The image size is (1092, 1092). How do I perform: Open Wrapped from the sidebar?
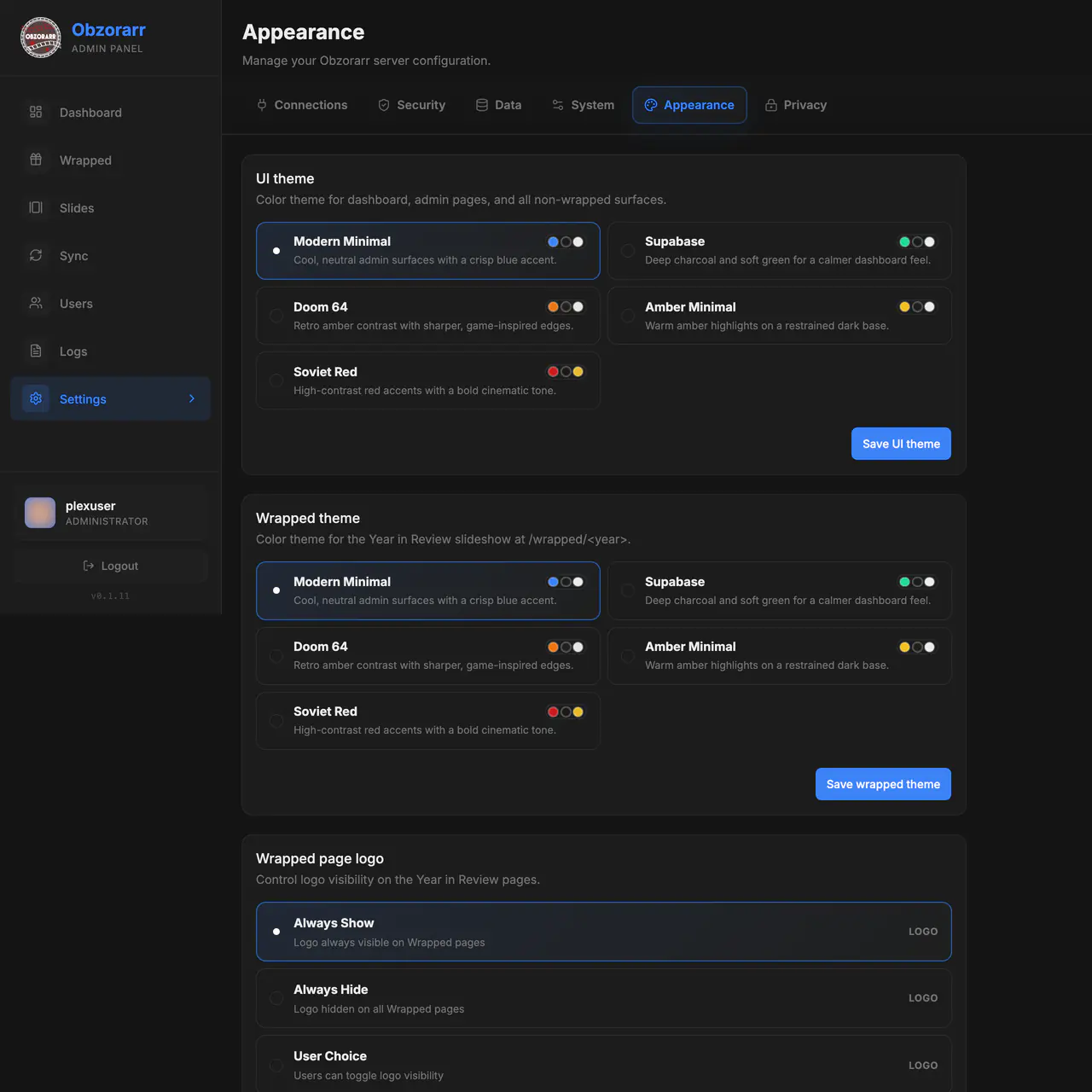click(110, 160)
